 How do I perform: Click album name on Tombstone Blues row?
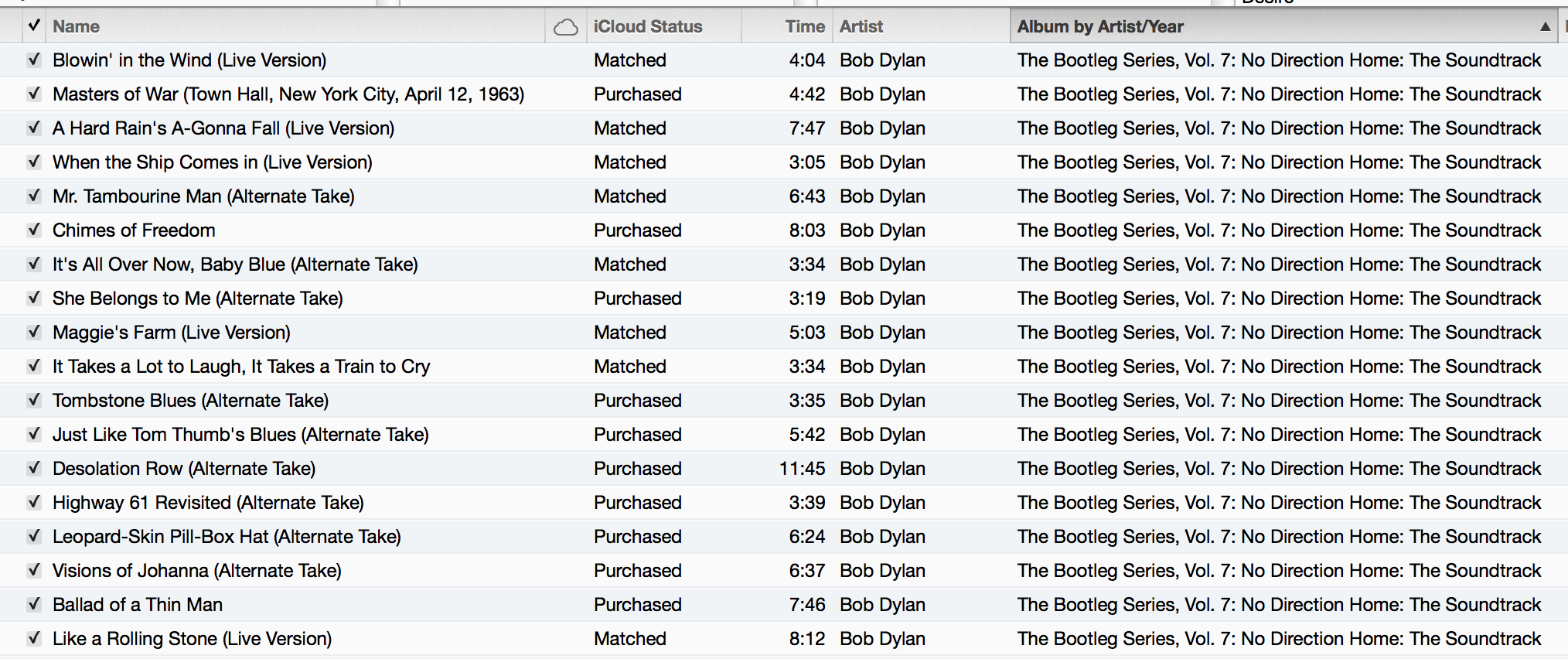coord(1279,401)
